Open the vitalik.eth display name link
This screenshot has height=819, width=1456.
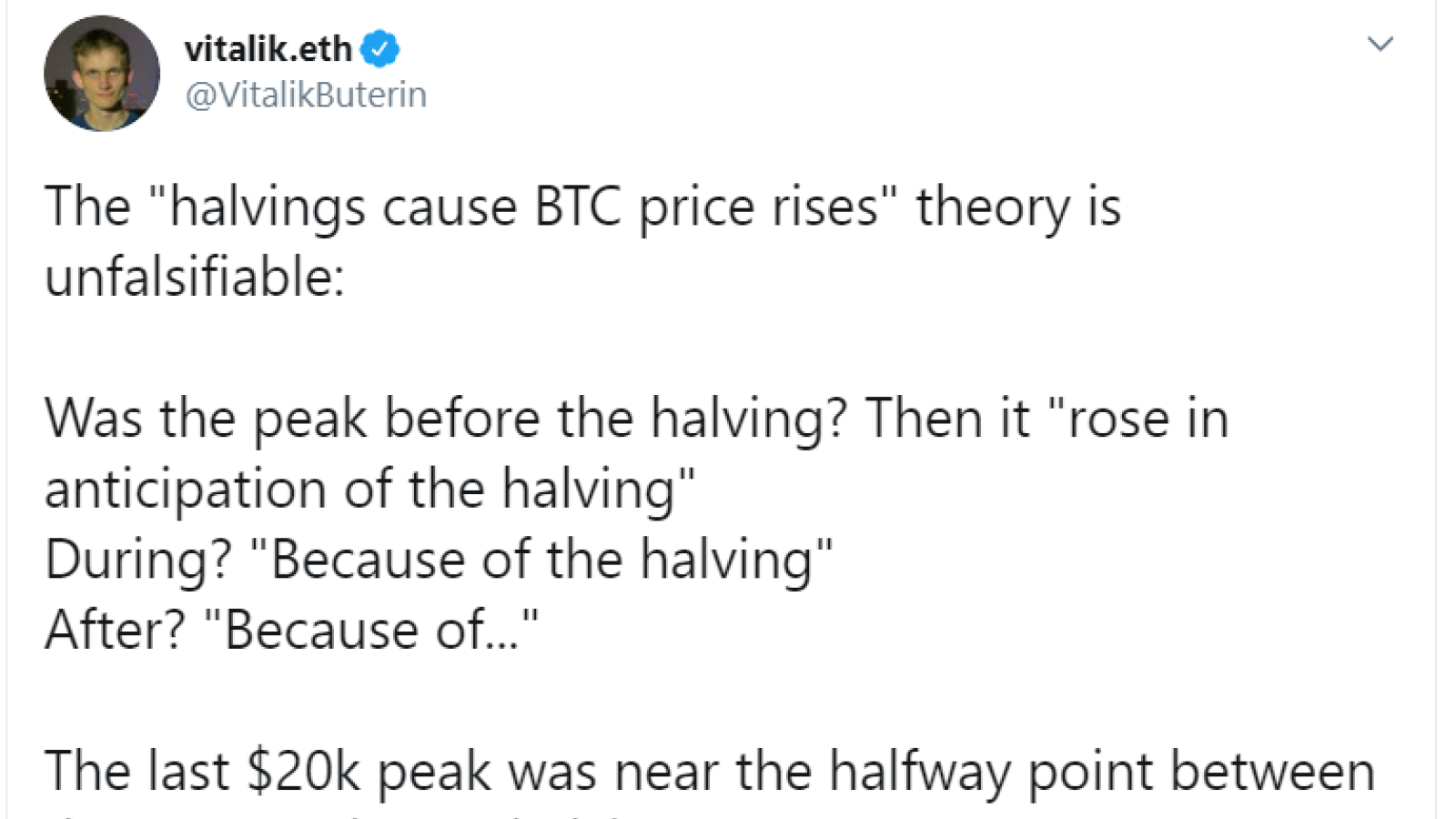click(x=268, y=48)
